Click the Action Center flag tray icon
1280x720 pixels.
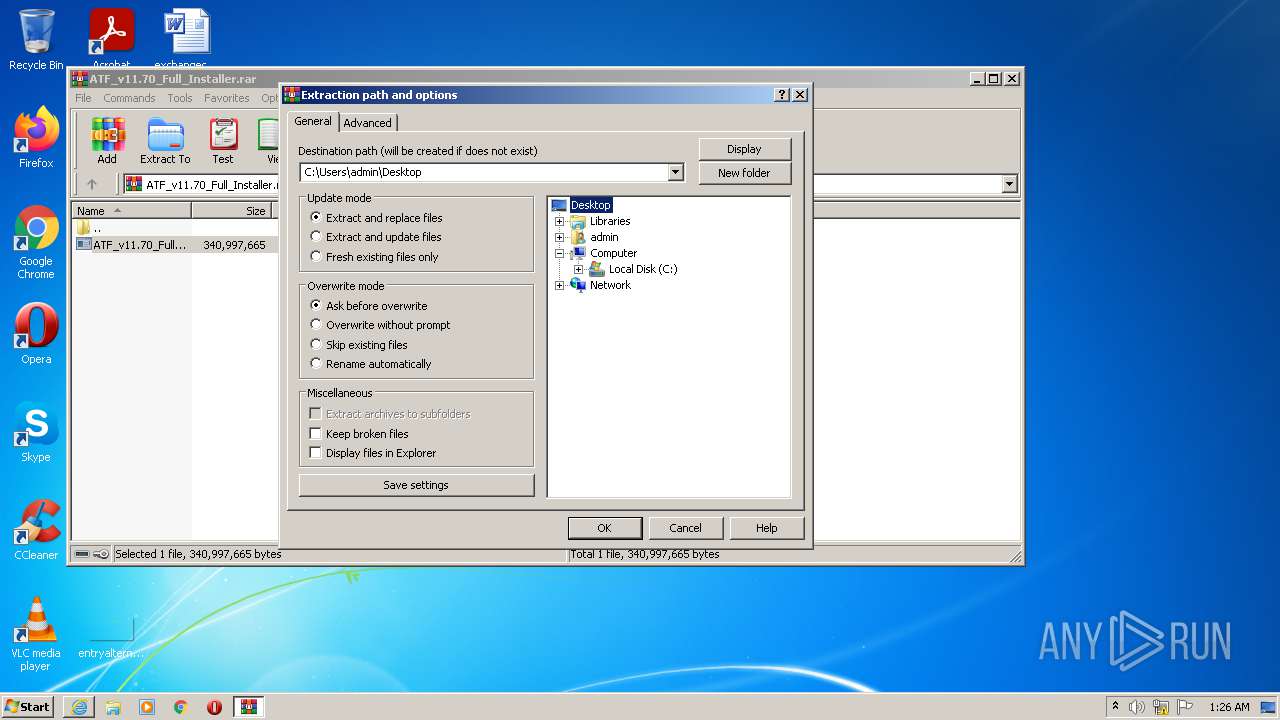tap(1185, 707)
